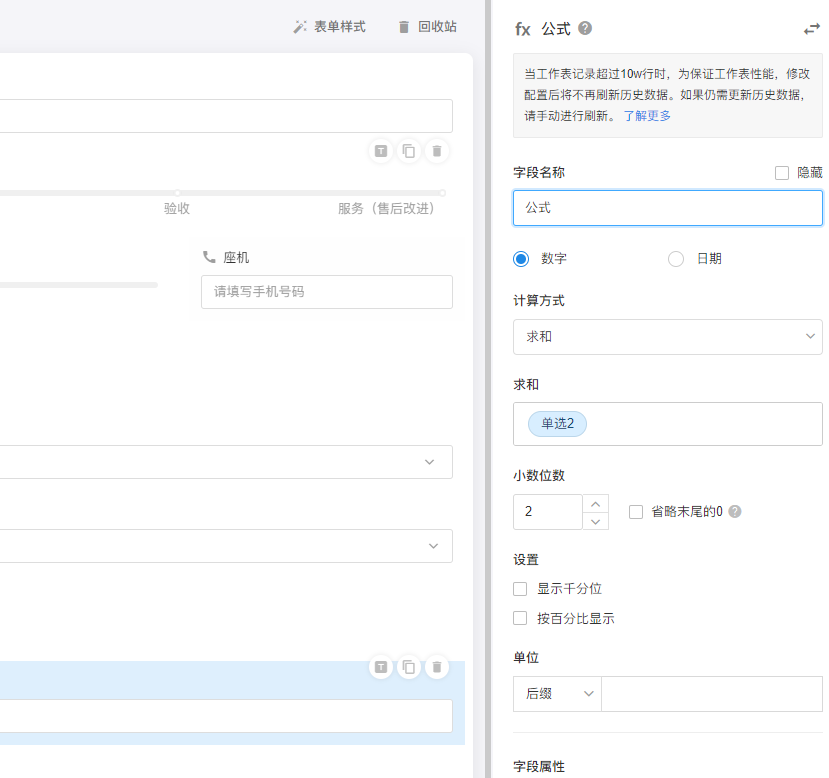The width and height of the screenshot is (829, 778).
Task: Enable the 隐藏 checkbox
Action: (x=782, y=173)
